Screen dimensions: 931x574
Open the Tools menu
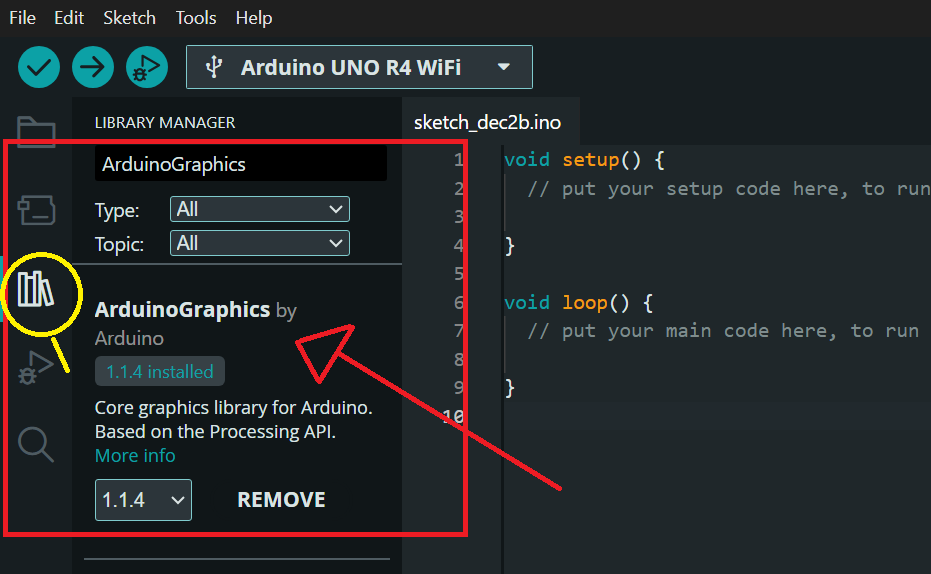point(196,18)
